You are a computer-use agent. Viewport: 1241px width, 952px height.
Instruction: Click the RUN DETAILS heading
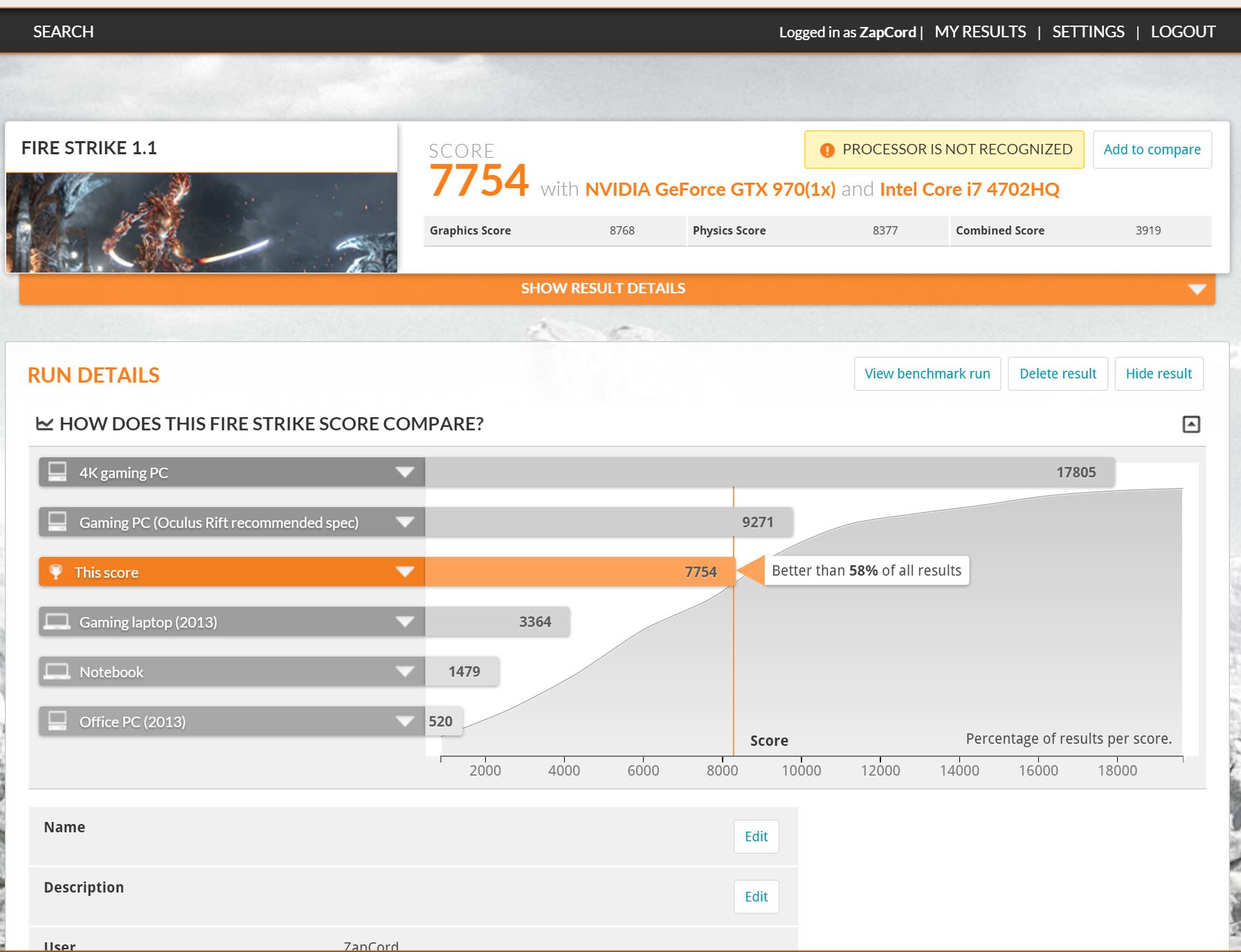click(93, 375)
